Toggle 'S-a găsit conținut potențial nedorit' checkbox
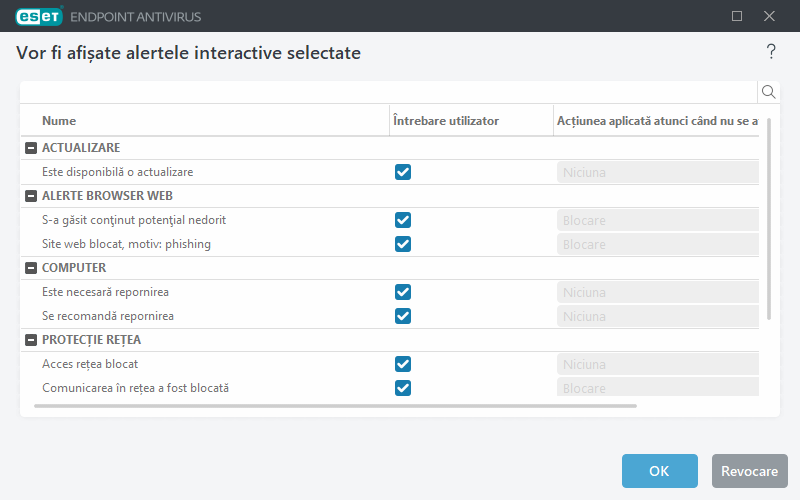 [403, 220]
